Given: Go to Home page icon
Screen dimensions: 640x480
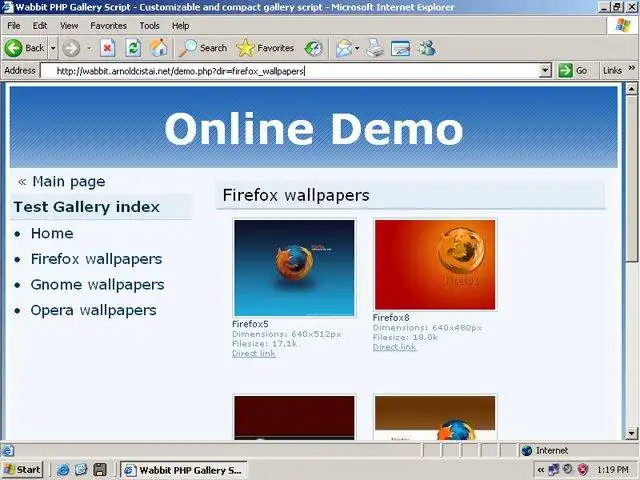Looking at the screenshot, I should 158,48.
